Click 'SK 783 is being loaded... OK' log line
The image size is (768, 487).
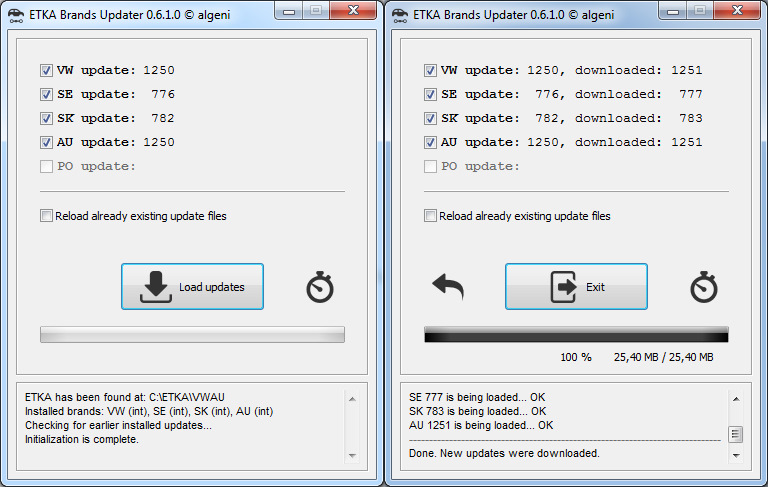pyautogui.click(x=478, y=412)
